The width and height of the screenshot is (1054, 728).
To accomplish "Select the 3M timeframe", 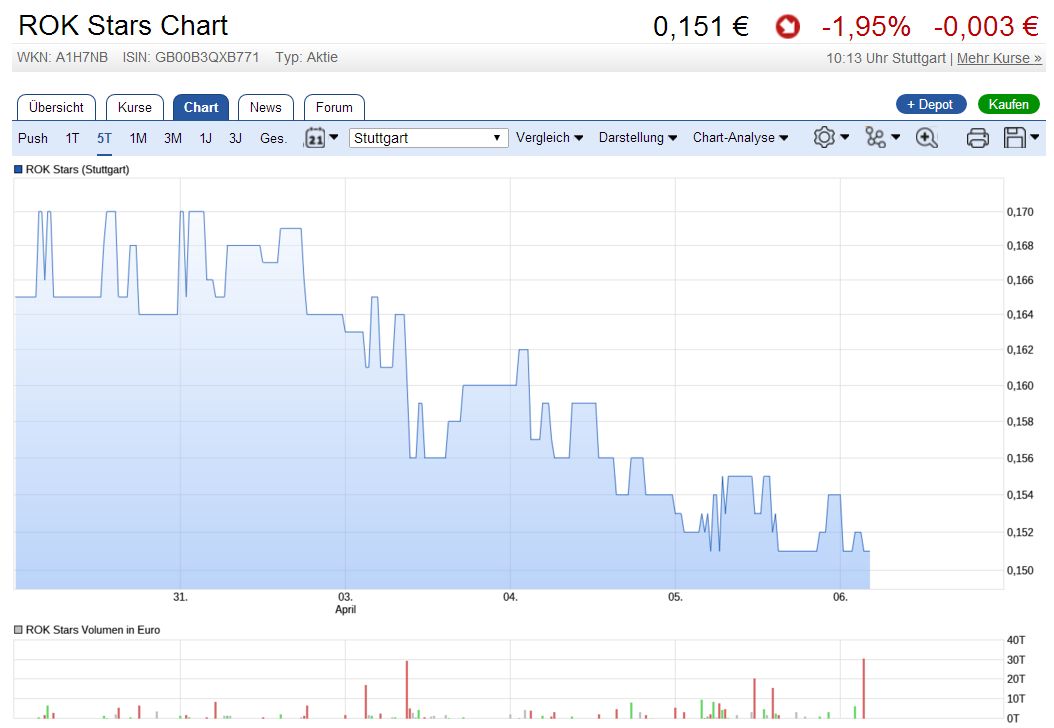I will (173, 138).
